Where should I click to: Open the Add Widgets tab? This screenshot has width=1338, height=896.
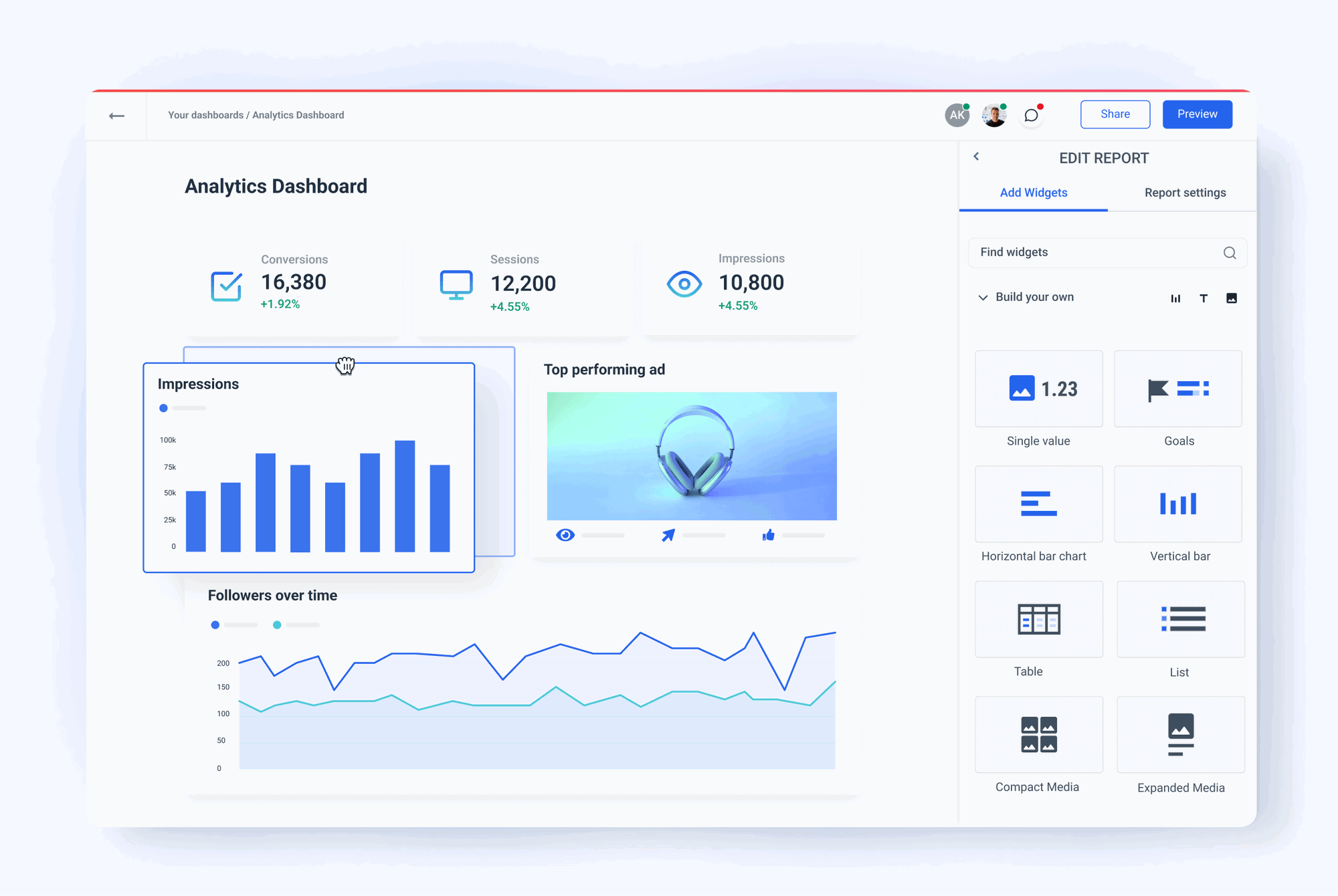pos(1034,193)
